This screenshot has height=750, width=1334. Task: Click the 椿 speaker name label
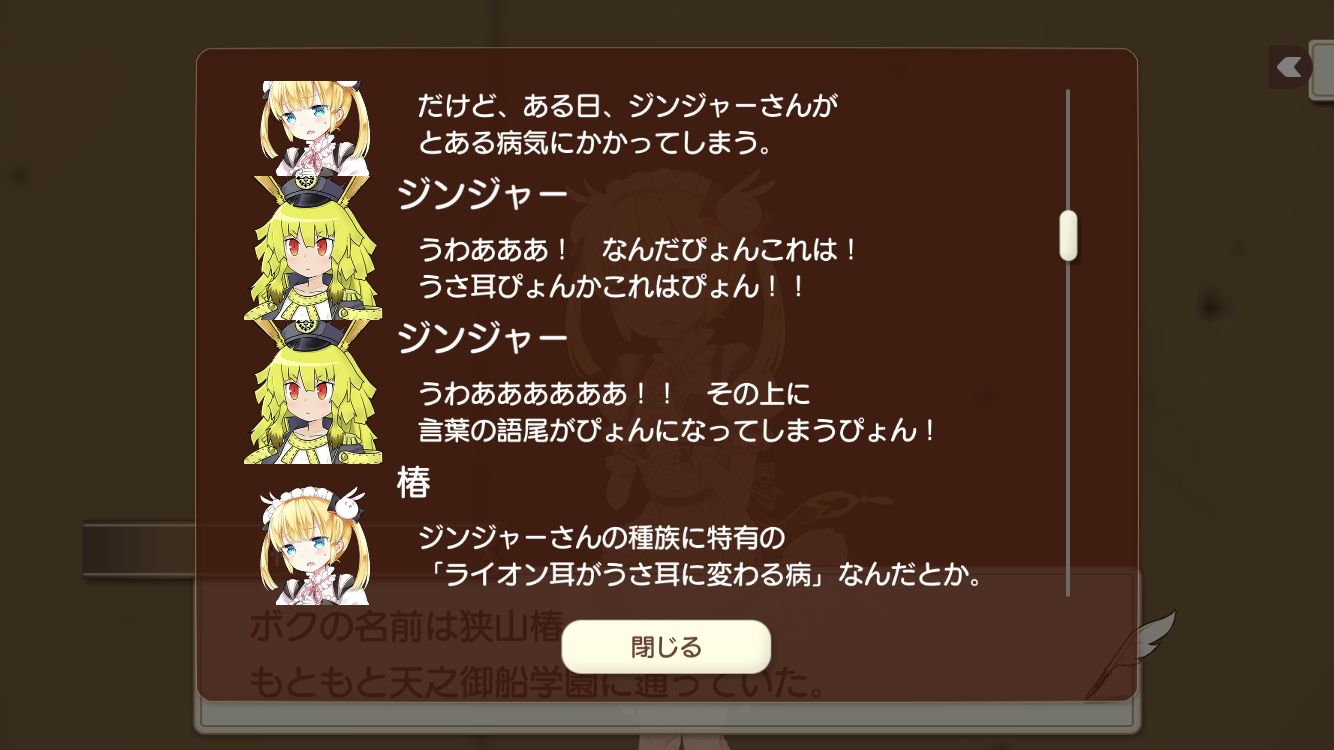(414, 483)
